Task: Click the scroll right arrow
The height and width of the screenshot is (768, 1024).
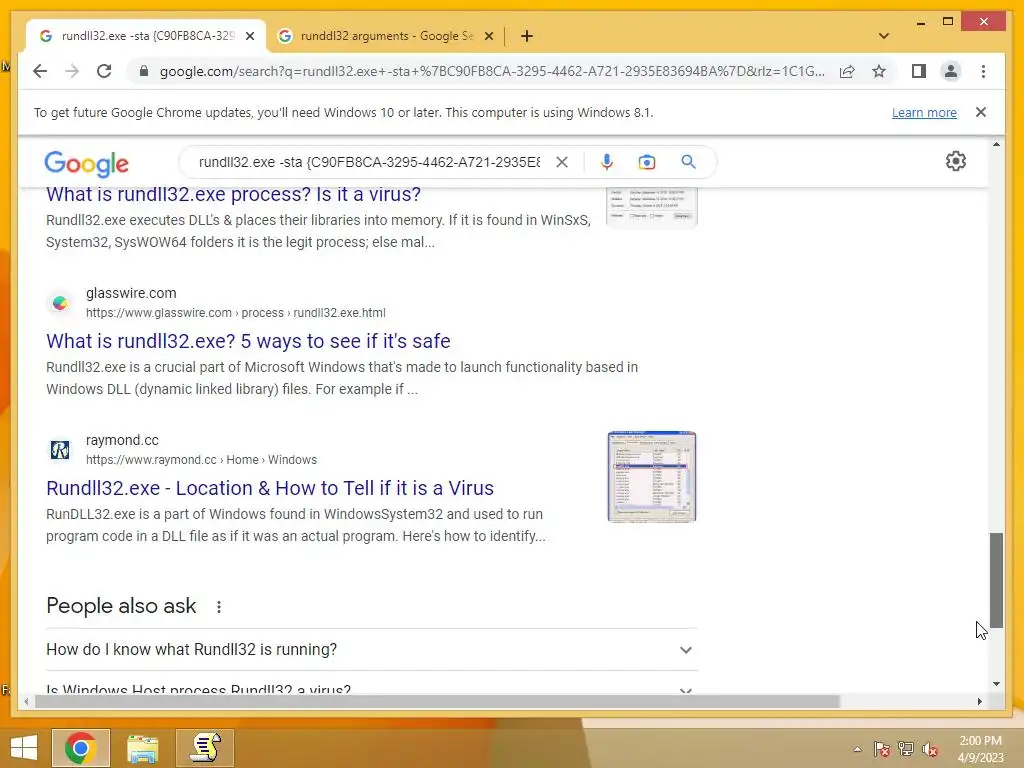Action: 979,701
